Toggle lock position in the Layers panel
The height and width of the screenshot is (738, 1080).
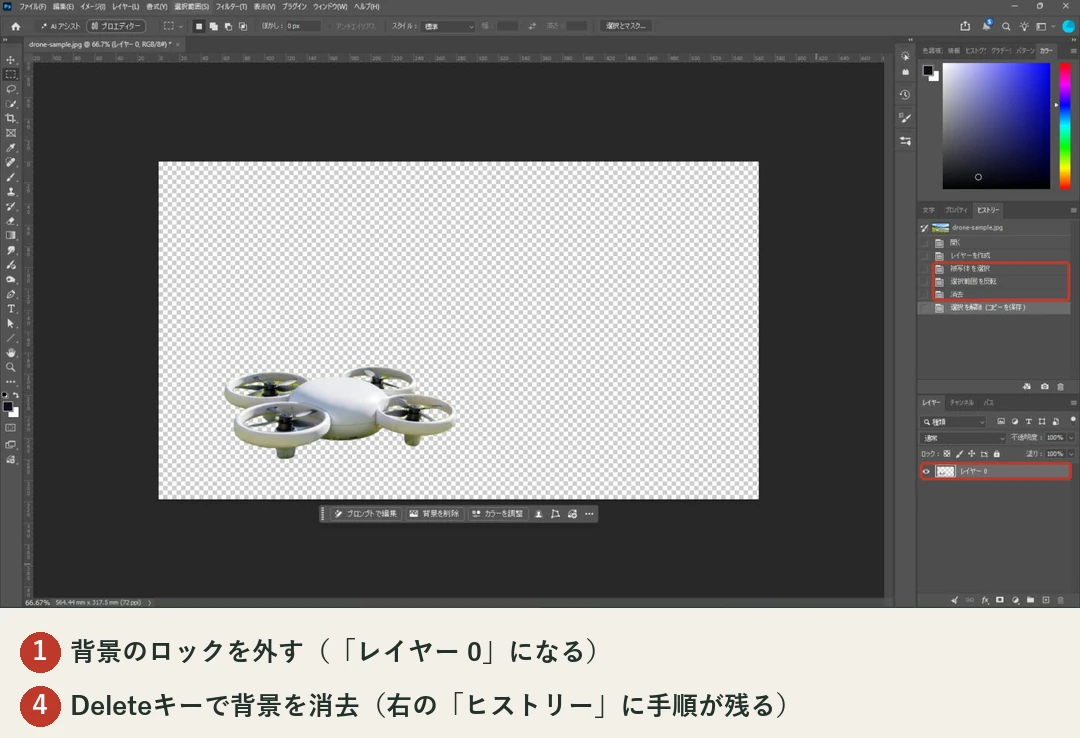(x=972, y=454)
